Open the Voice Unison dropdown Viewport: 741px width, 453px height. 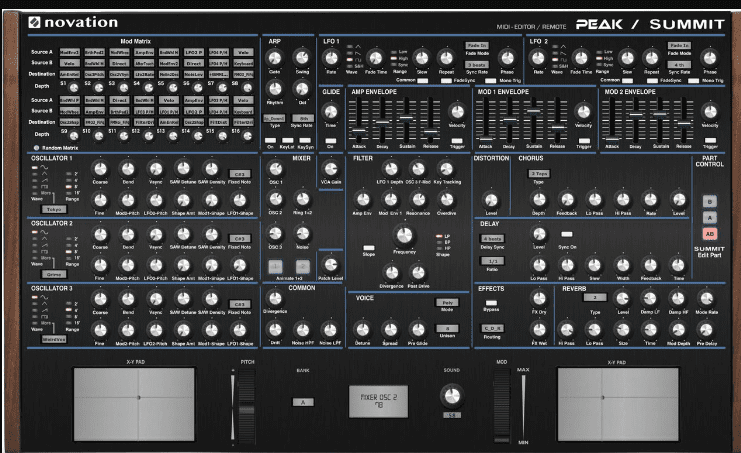click(447, 328)
